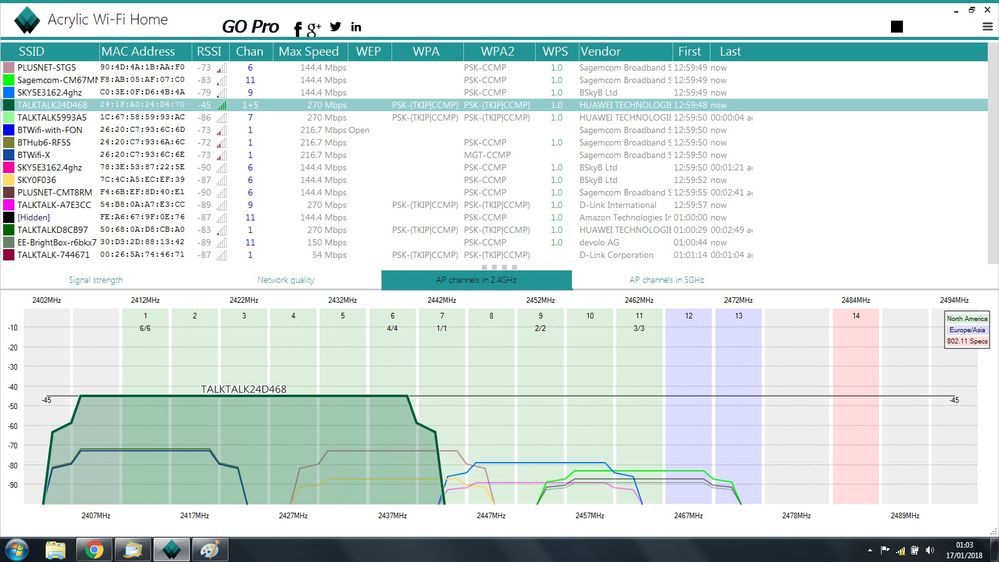Select the TALKTALKD8CB97 network row

click(494, 230)
